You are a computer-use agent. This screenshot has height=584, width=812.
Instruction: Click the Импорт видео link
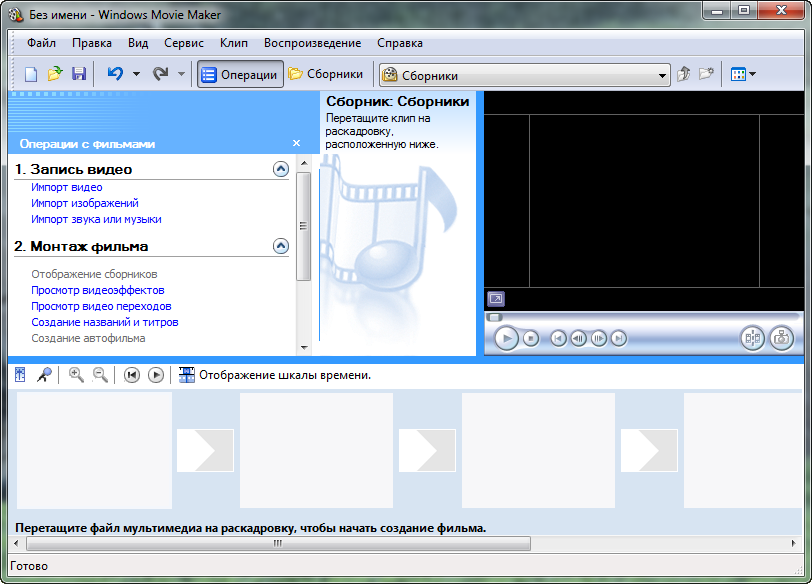[67, 187]
